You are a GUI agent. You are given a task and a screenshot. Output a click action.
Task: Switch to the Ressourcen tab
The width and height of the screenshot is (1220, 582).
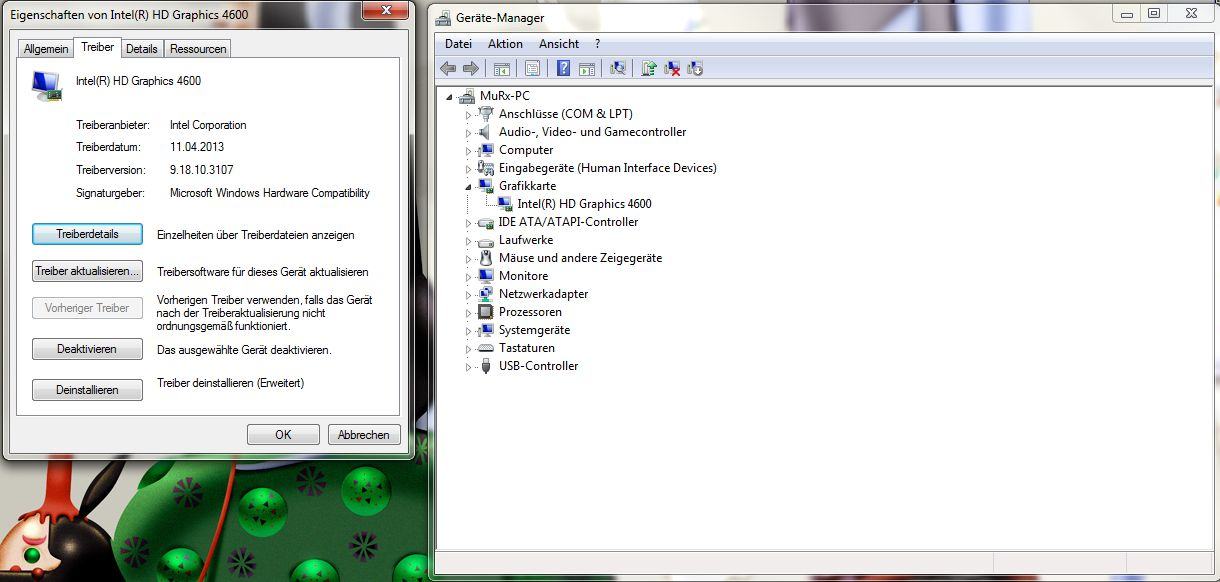pyautogui.click(x=198, y=49)
